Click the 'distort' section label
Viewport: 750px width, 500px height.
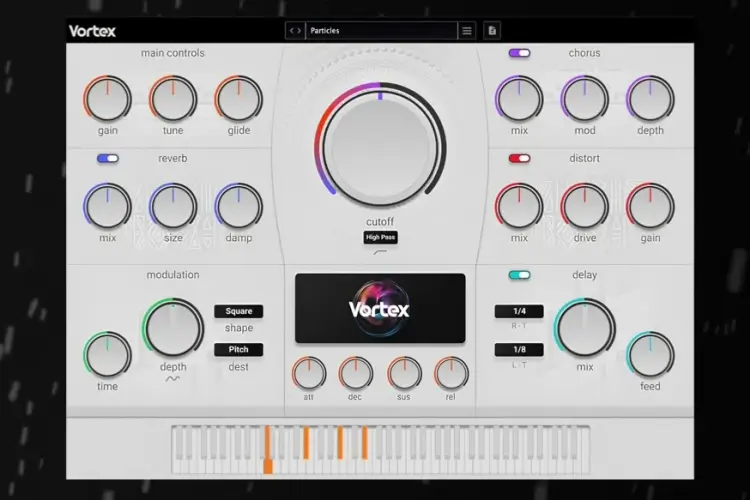click(x=585, y=158)
